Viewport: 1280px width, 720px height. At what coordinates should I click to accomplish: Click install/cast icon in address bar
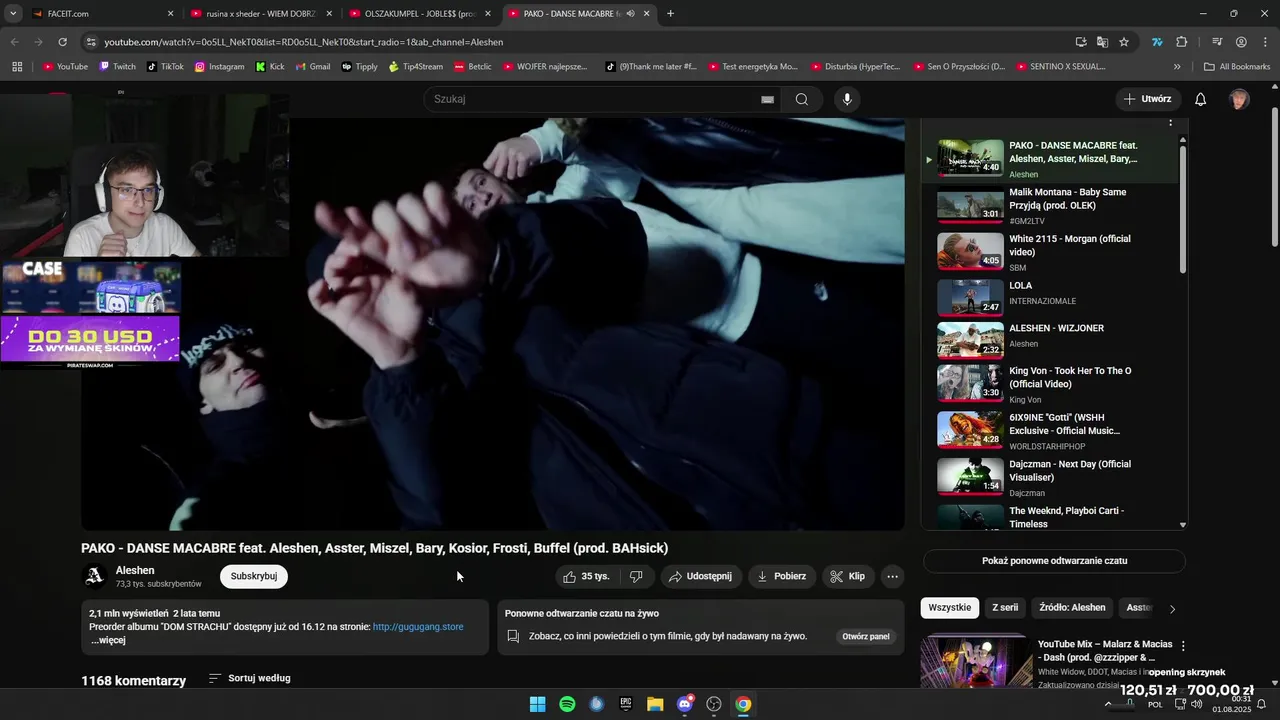(1081, 42)
